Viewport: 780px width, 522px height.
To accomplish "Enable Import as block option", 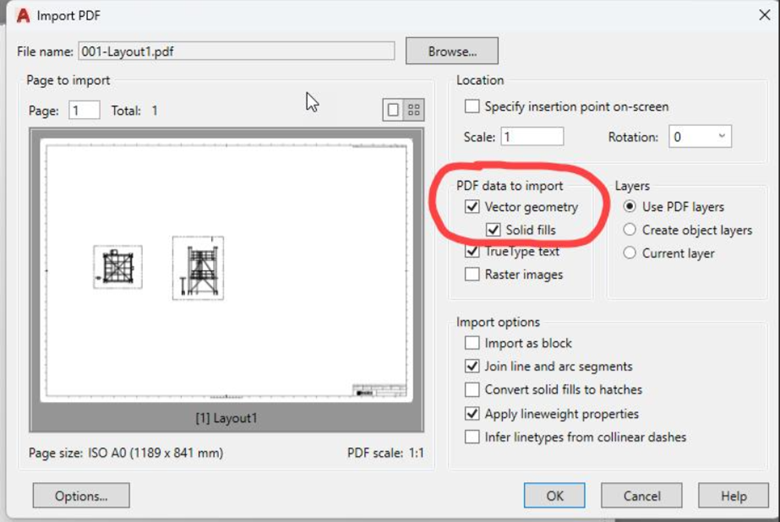I will pos(472,343).
